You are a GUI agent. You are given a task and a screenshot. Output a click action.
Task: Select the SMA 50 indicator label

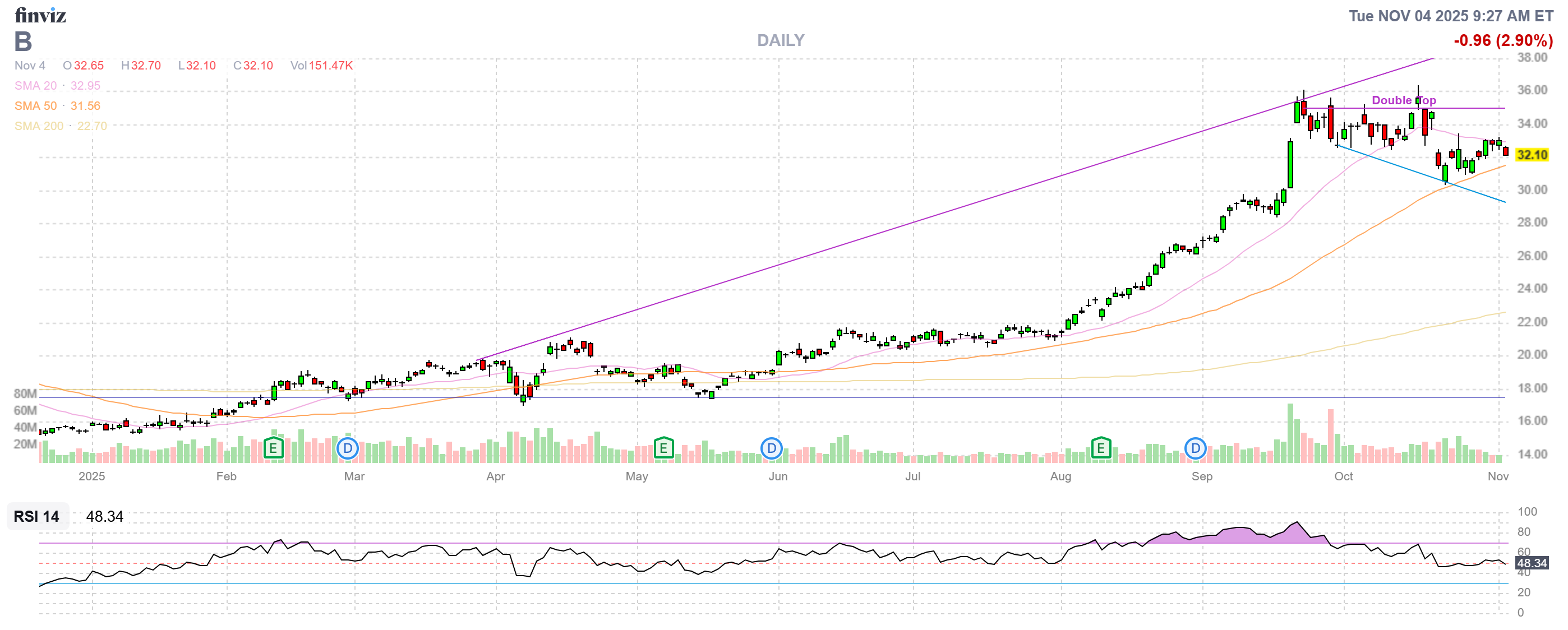tap(35, 106)
